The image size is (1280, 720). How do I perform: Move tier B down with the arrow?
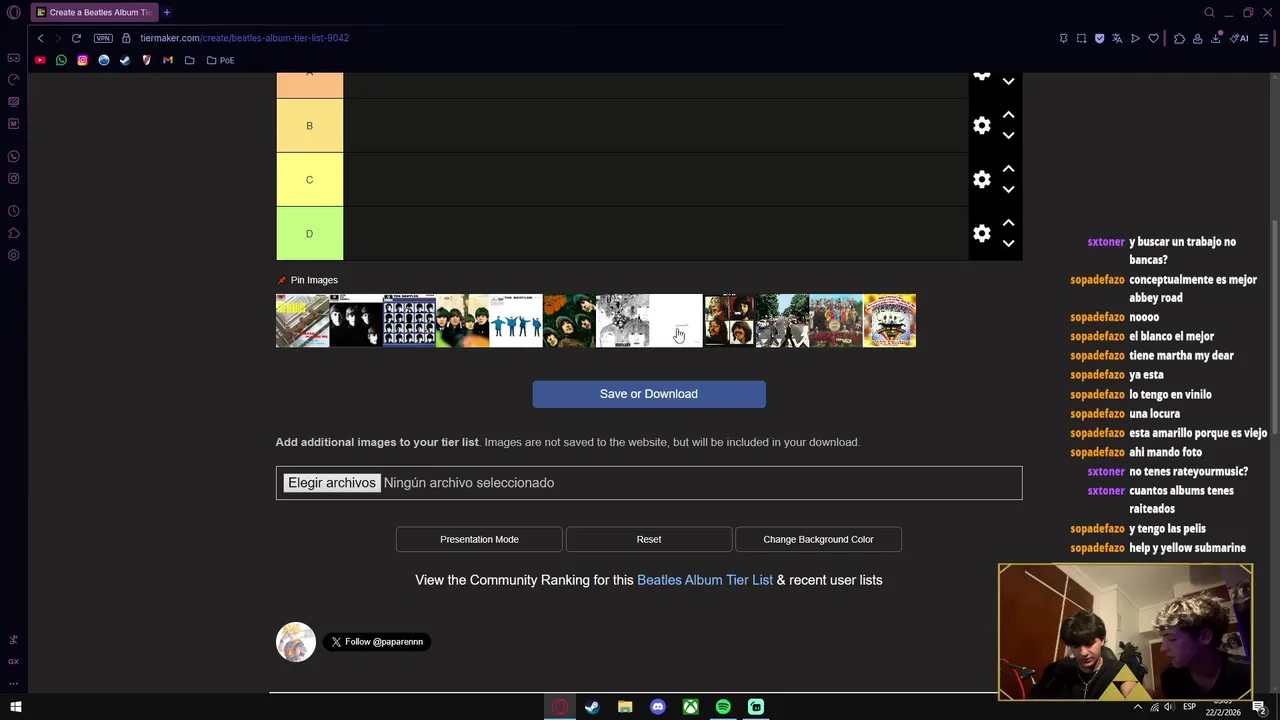[x=1008, y=136]
